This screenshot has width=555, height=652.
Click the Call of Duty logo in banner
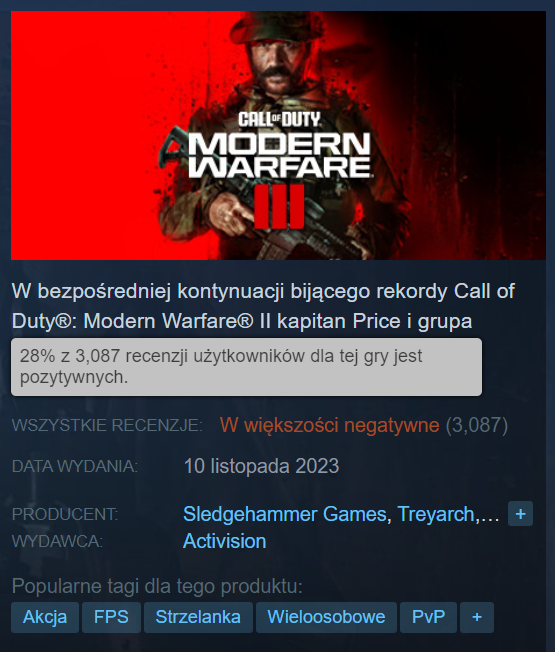click(x=280, y=120)
